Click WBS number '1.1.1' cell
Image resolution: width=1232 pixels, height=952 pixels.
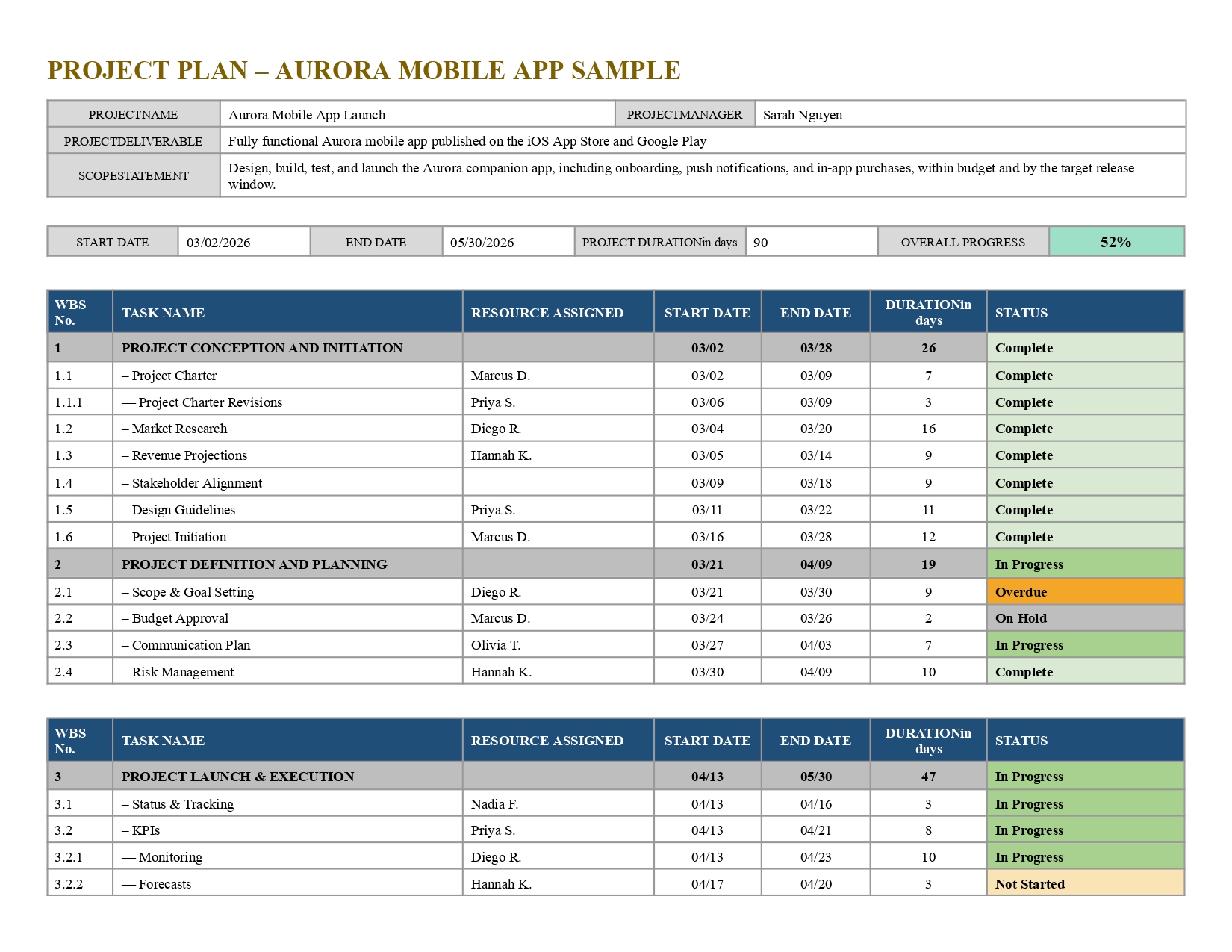(80, 402)
